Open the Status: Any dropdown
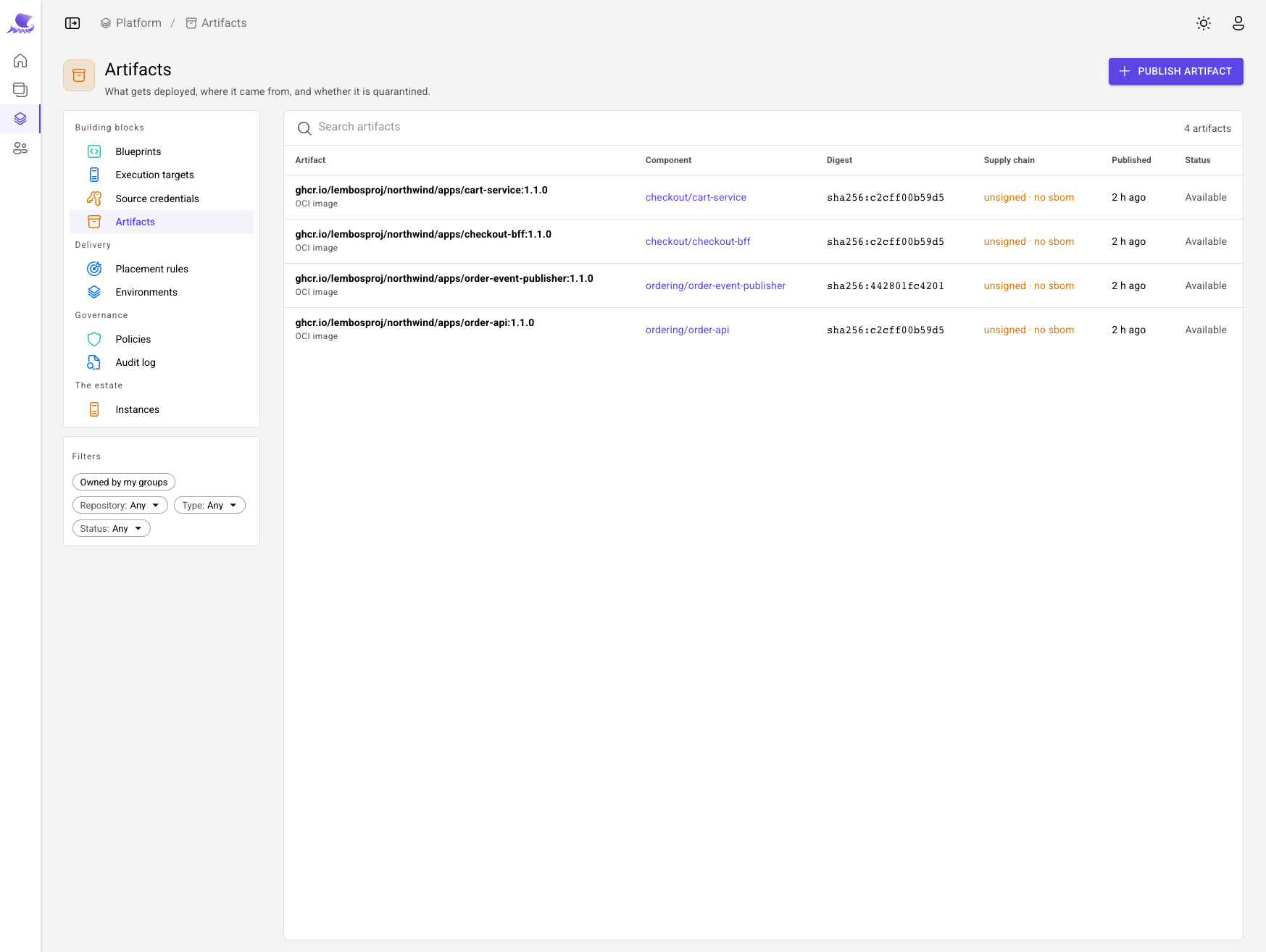This screenshot has width=1266, height=952. coord(112,528)
